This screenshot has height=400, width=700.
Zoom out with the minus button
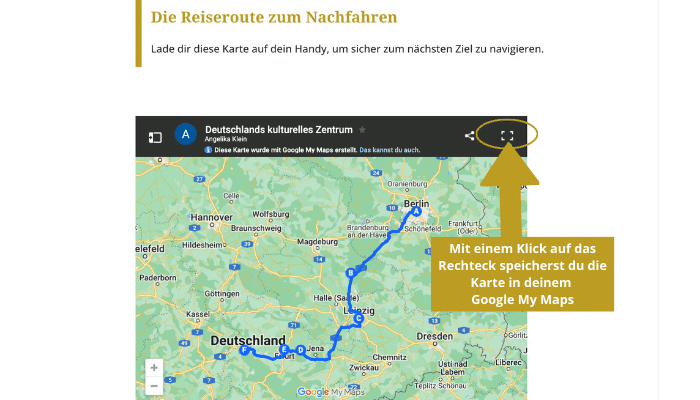(154, 386)
